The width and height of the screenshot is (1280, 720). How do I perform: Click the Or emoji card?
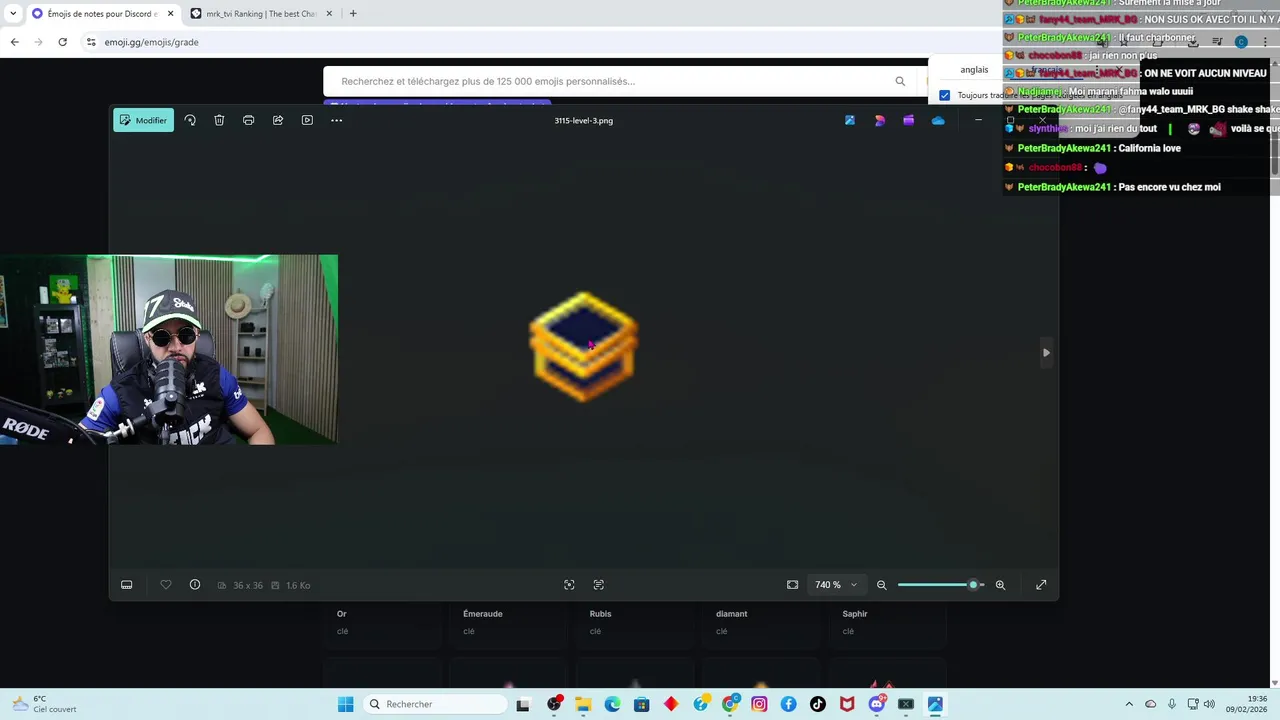(x=382, y=623)
